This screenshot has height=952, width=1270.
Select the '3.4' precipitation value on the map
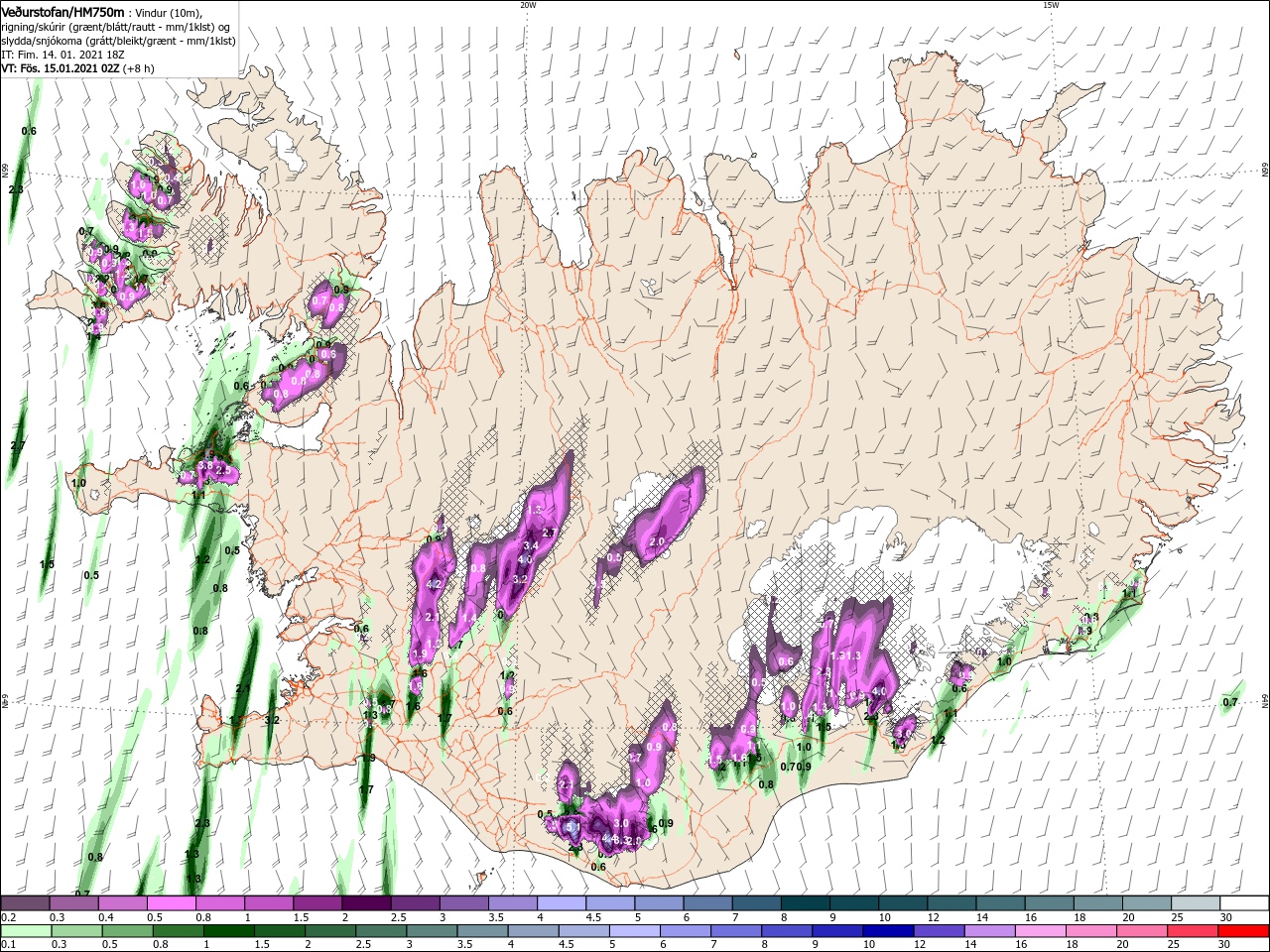click(x=531, y=545)
